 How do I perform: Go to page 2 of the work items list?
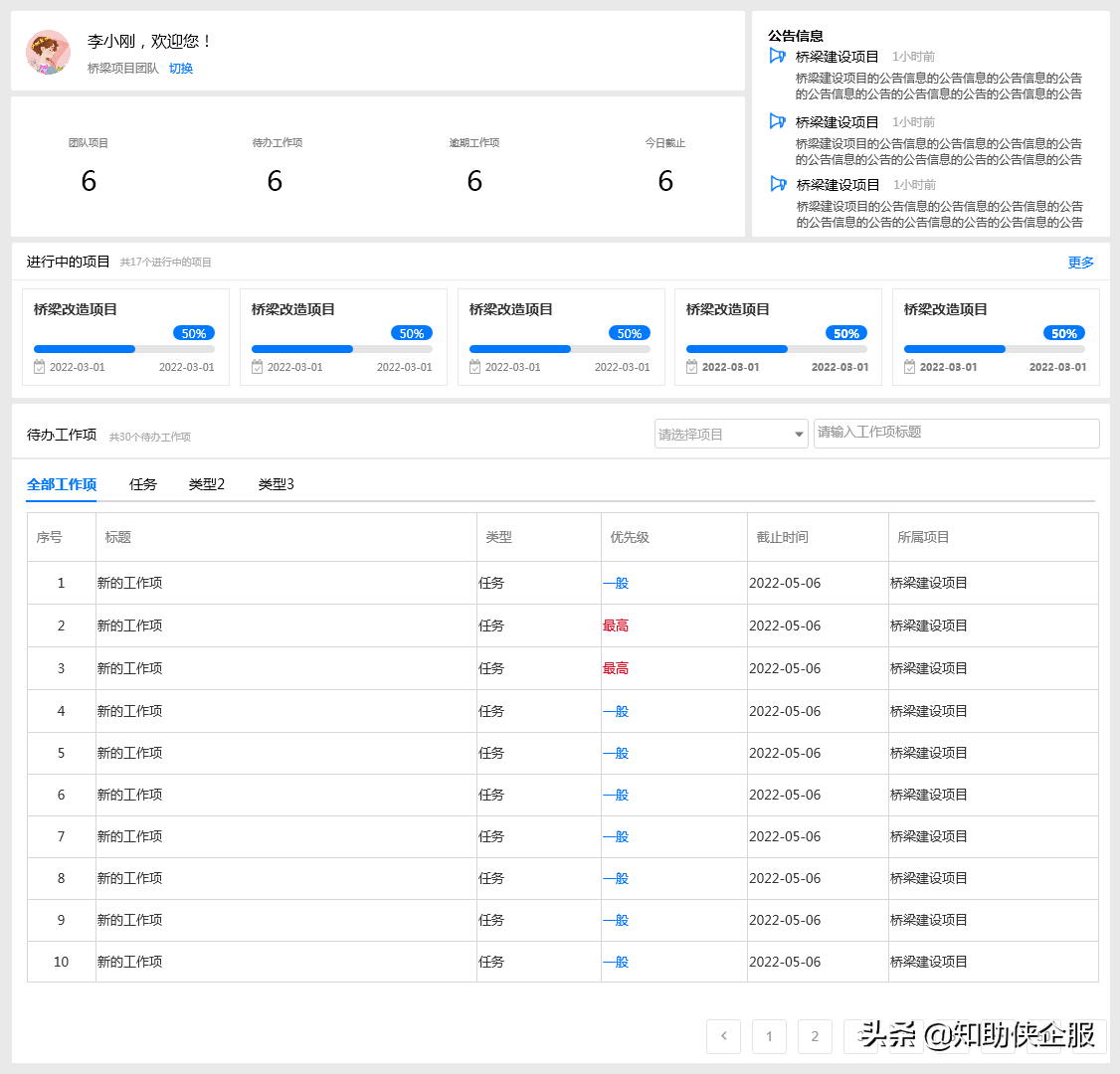pyautogui.click(x=815, y=1036)
